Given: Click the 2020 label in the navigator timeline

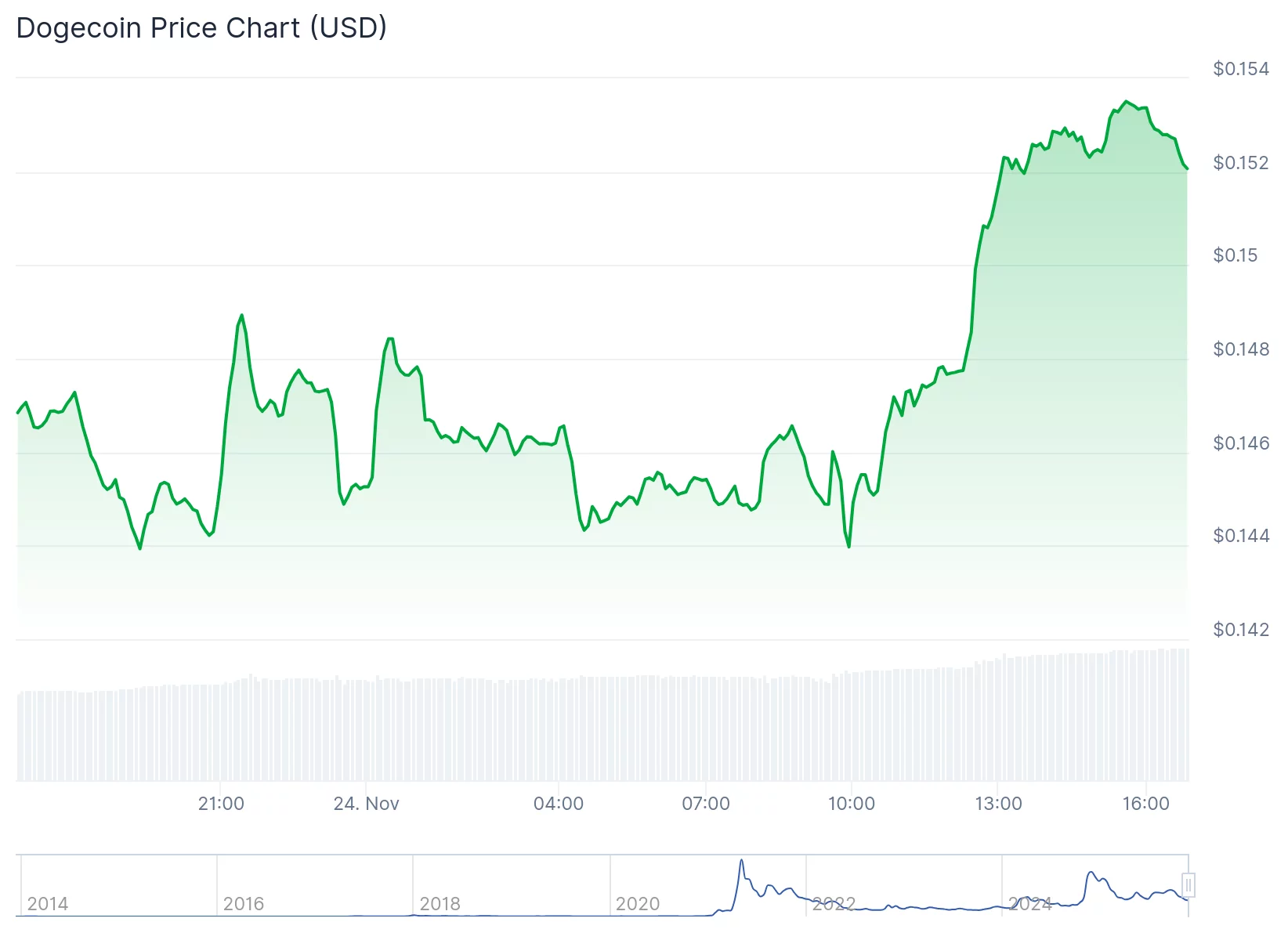Looking at the screenshot, I should 638,904.
